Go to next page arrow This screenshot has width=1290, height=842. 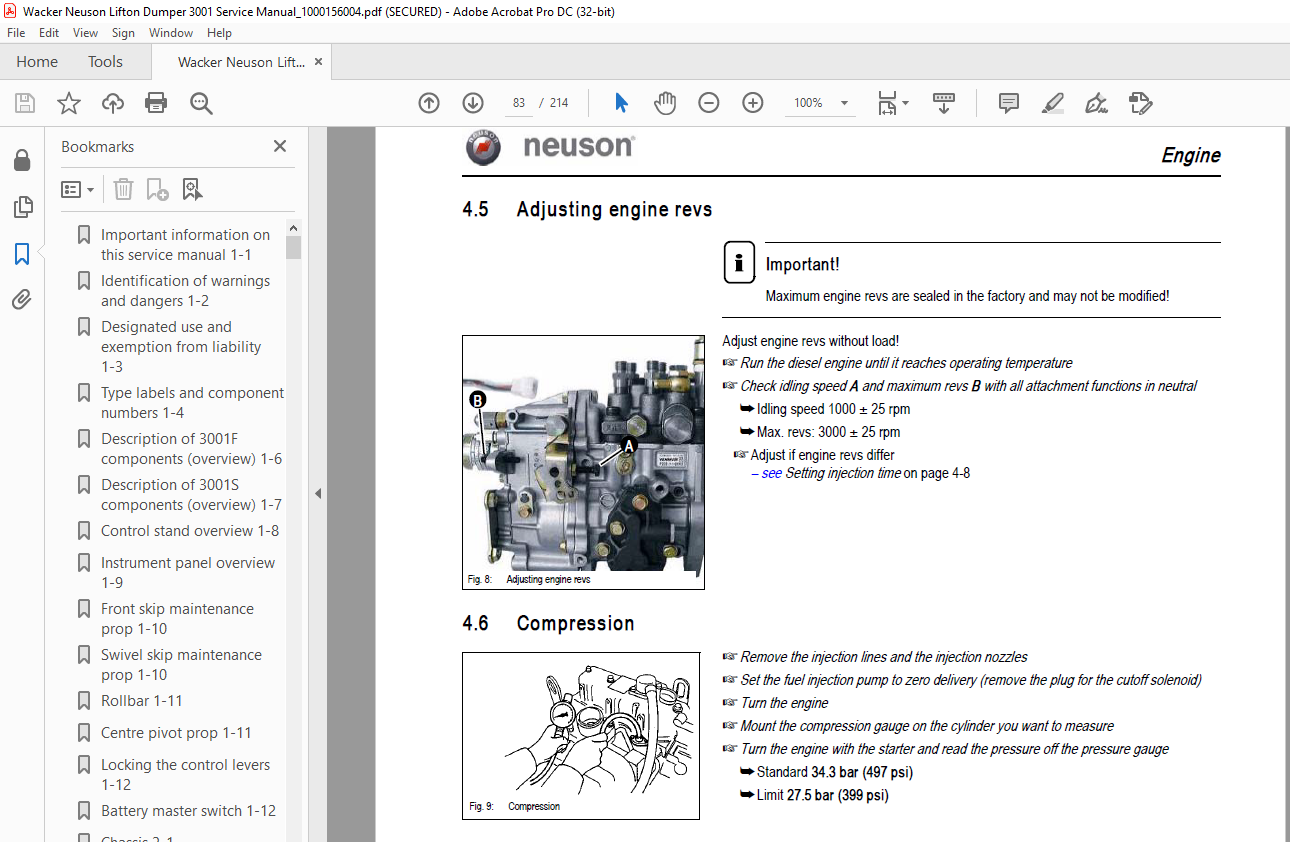pyautogui.click(x=473, y=103)
